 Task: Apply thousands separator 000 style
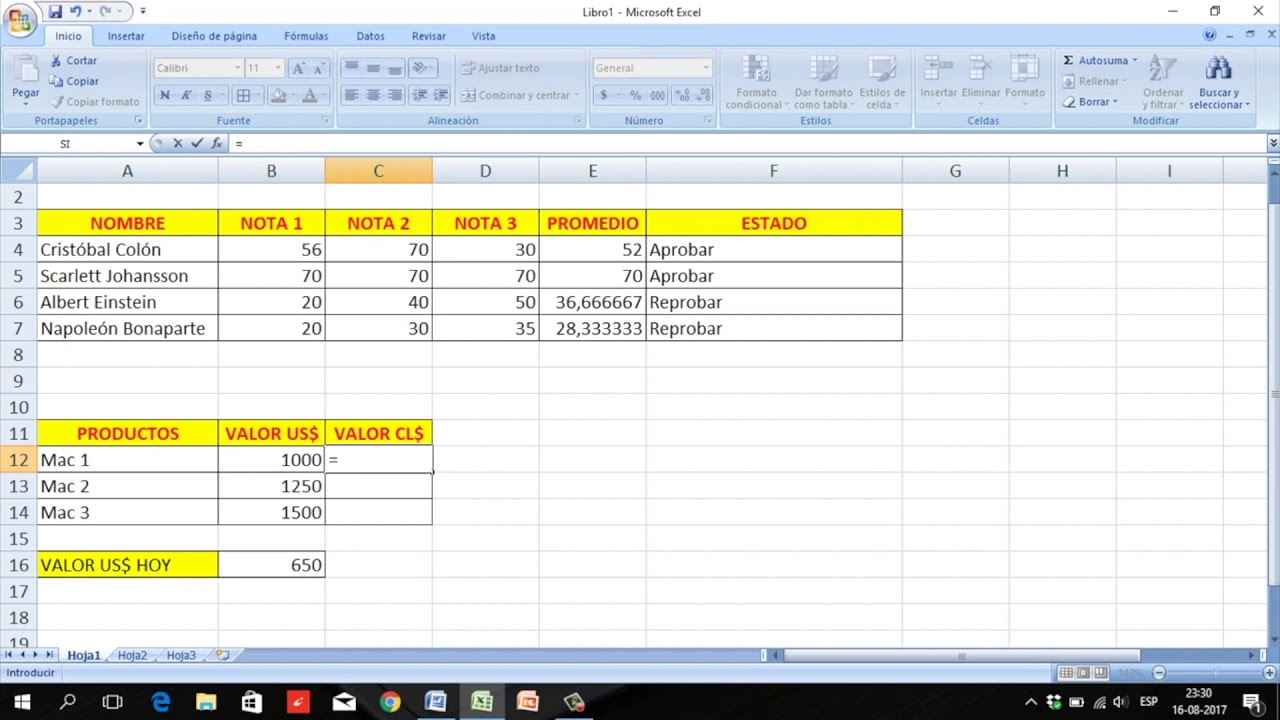tap(657, 95)
